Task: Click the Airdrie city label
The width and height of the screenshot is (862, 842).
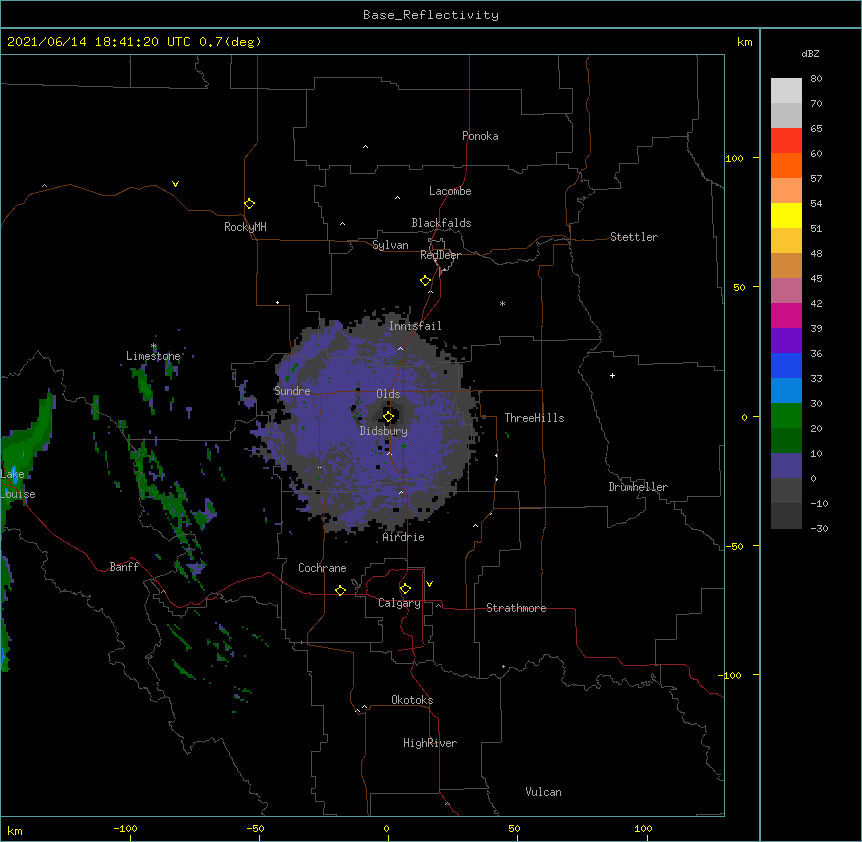Action: tap(404, 537)
